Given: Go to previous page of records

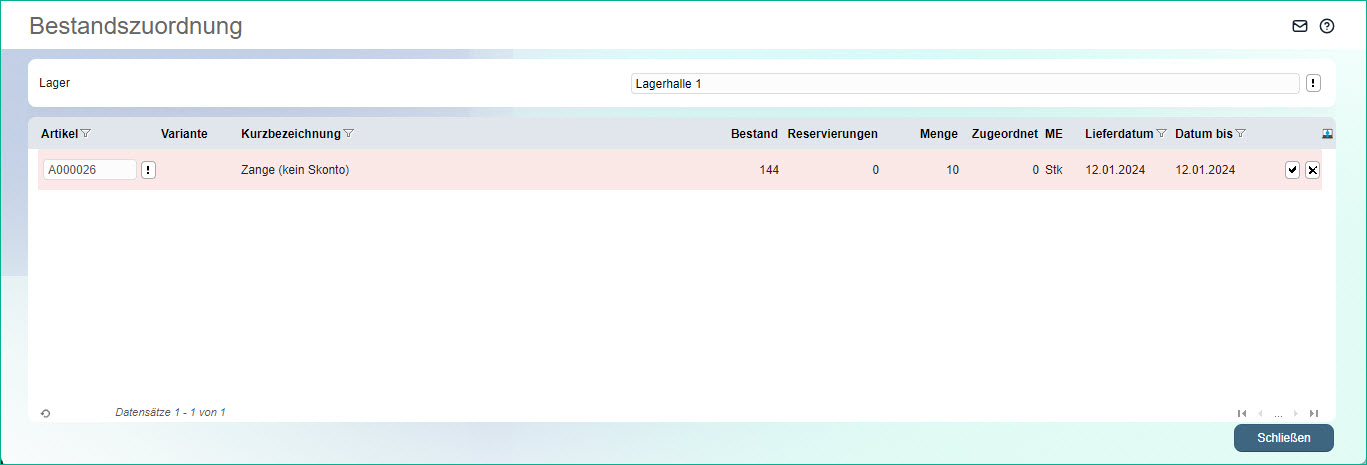Looking at the screenshot, I should (x=1260, y=413).
